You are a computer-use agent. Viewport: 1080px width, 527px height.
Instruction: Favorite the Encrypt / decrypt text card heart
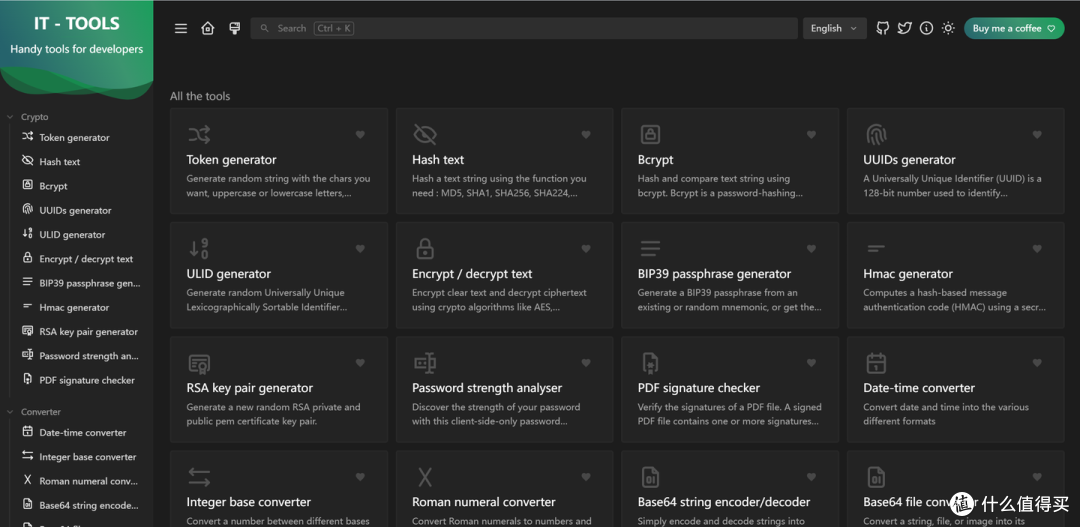click(x=586, y=249)
